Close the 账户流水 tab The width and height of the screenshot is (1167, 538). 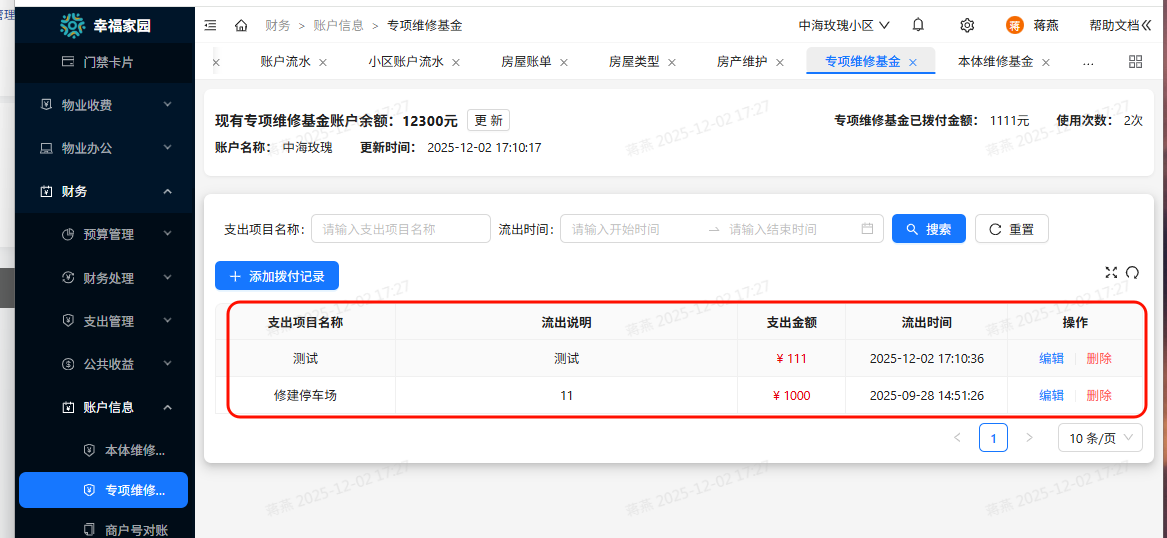pyautogui.click(x=323, y=63)
